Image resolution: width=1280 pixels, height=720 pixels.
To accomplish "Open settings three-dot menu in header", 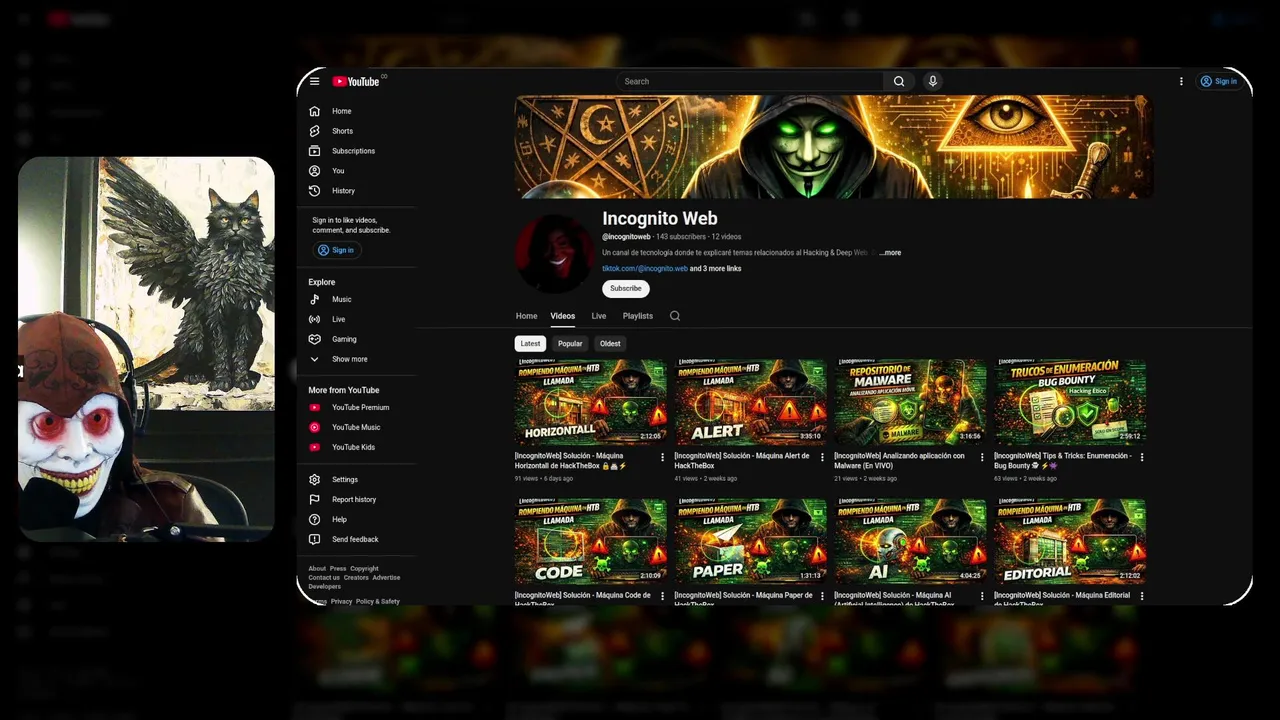I will [1181, 81].
